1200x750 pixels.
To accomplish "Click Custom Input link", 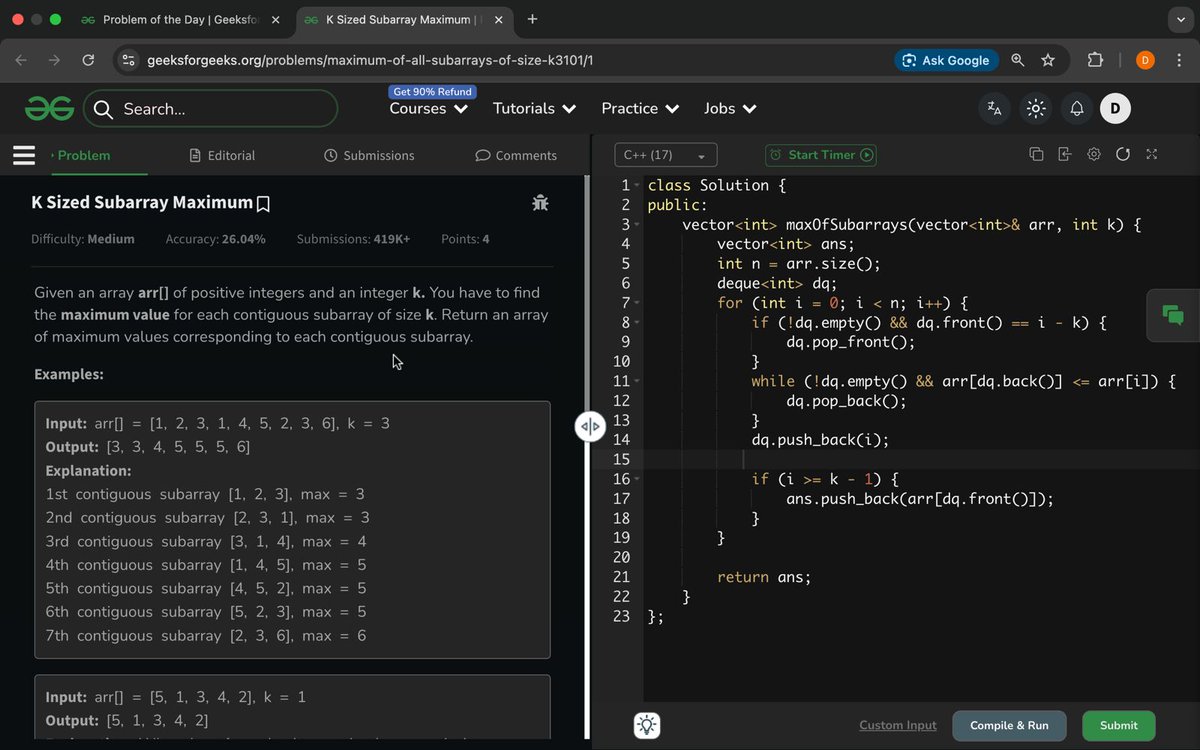I will click(x=898, y=725).
